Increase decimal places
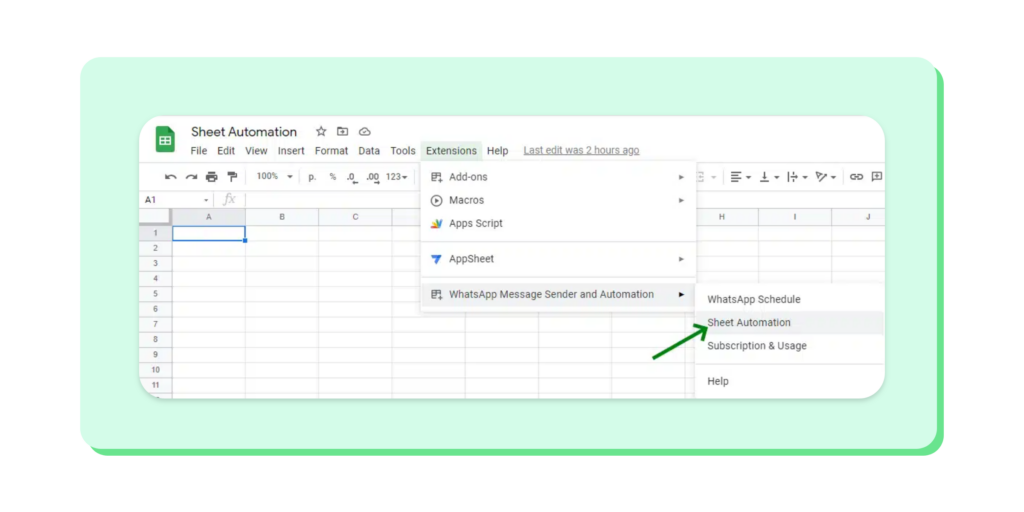The image size is (1024, 512). (x=373, y=178)
